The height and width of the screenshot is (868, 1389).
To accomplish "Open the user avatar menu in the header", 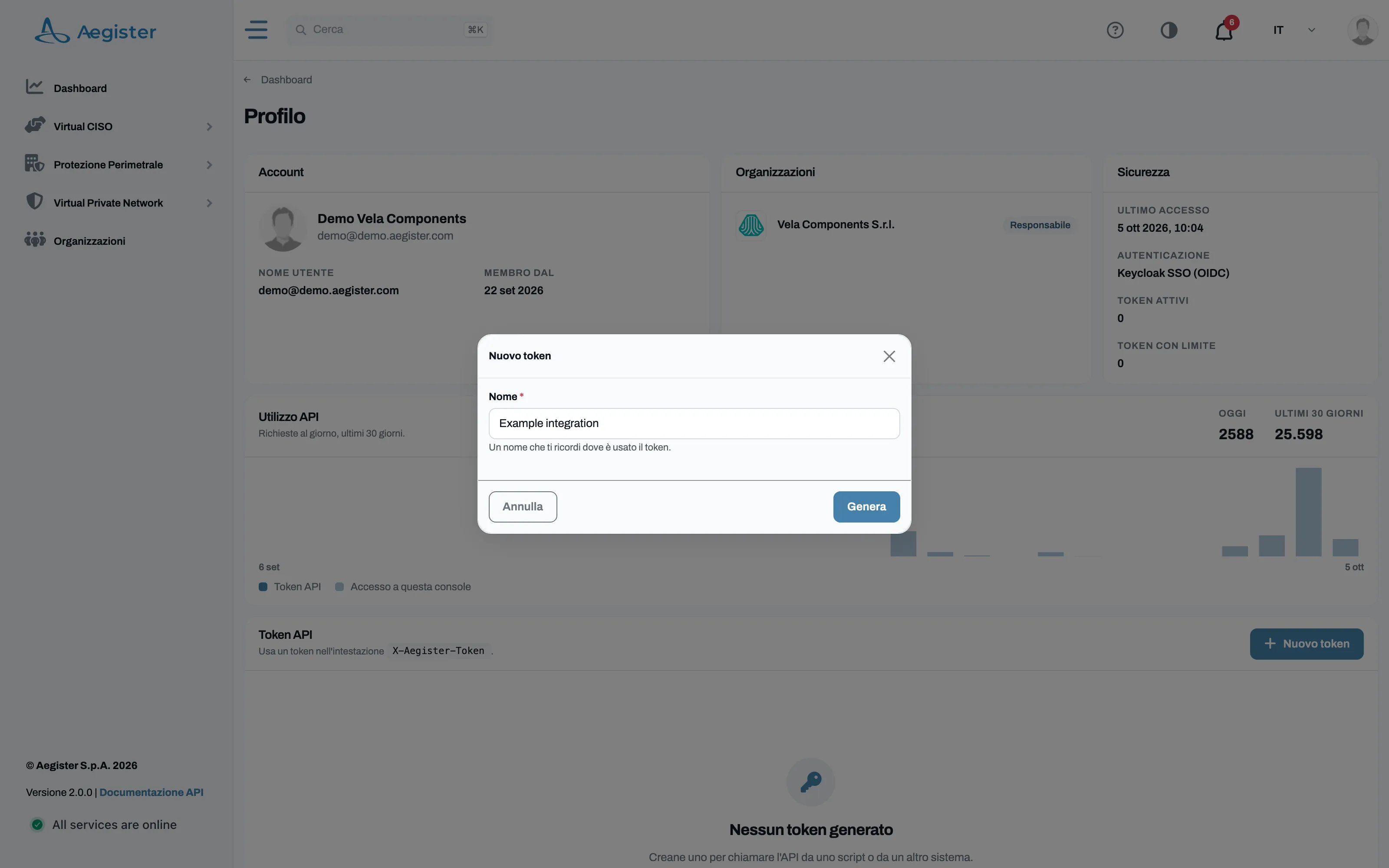I will point(1362,30).
